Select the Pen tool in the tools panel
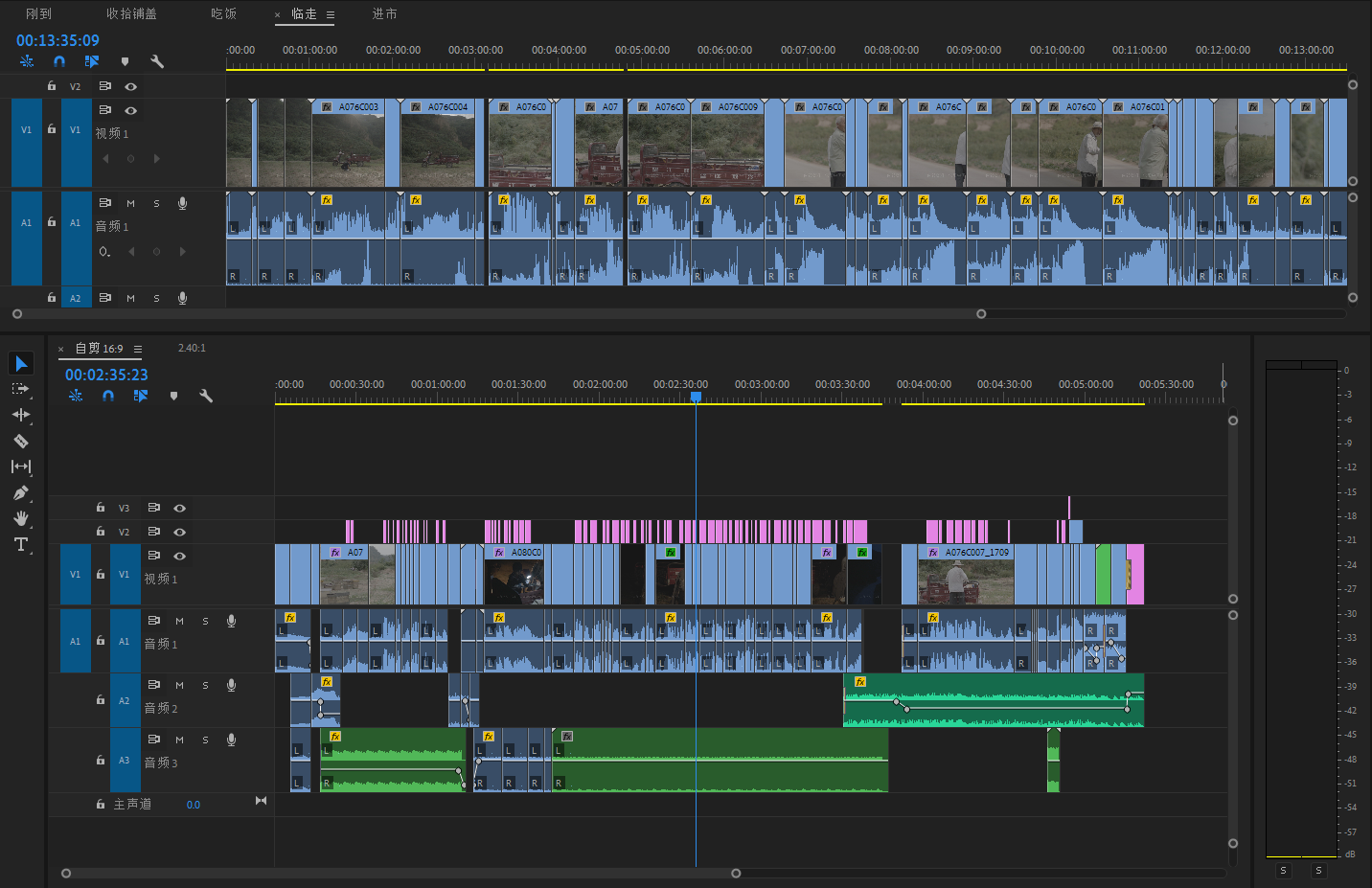 pos(21,493)
